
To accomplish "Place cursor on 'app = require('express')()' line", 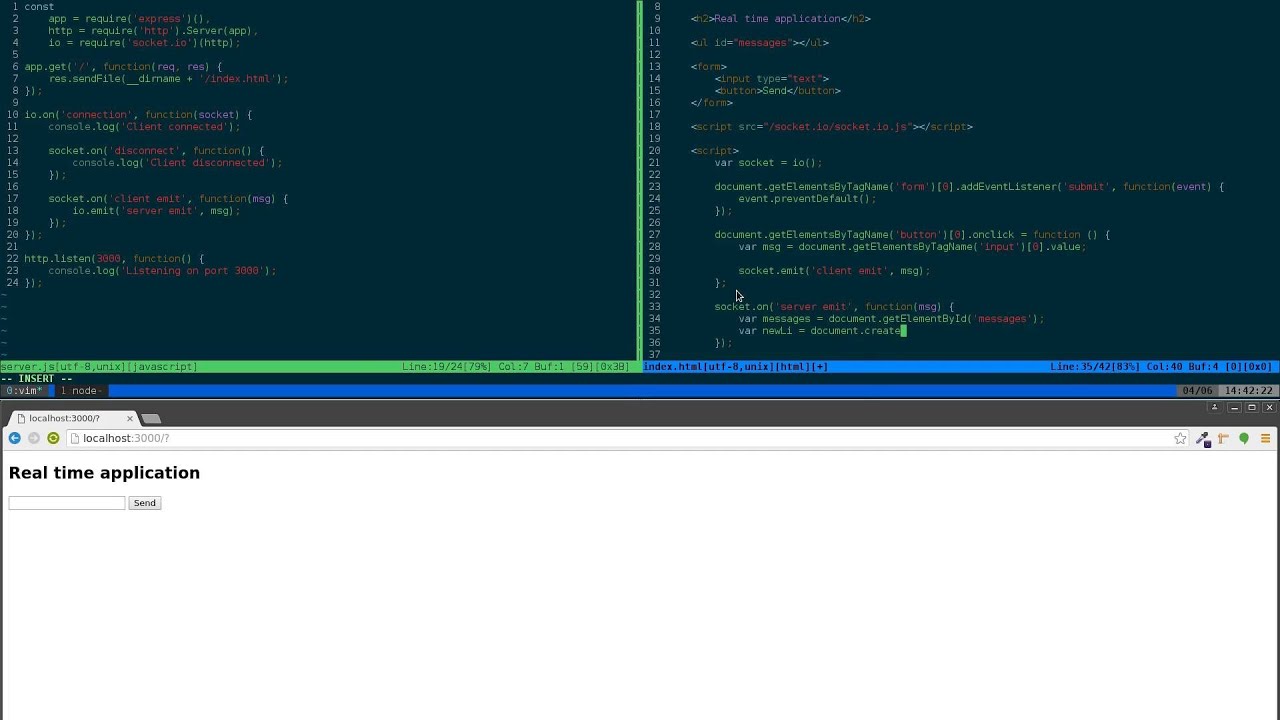I will point(129,18).
